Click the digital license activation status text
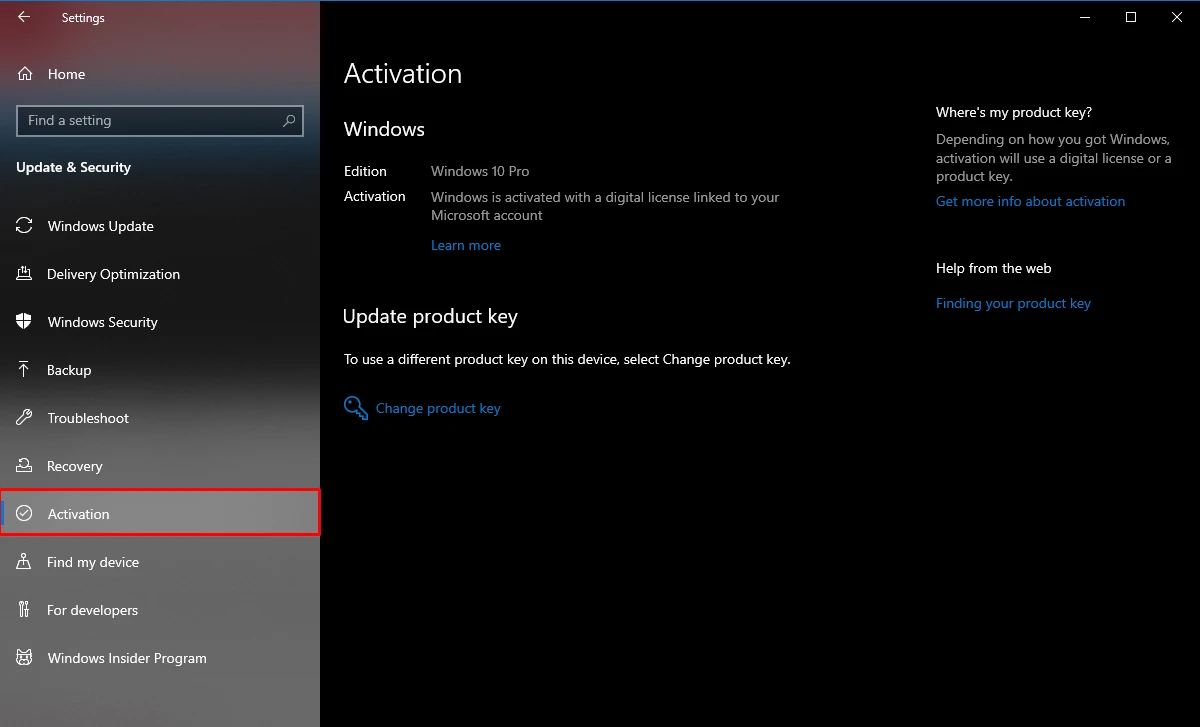The width and height of the screenshot is (1200, 727). [605, 206]
